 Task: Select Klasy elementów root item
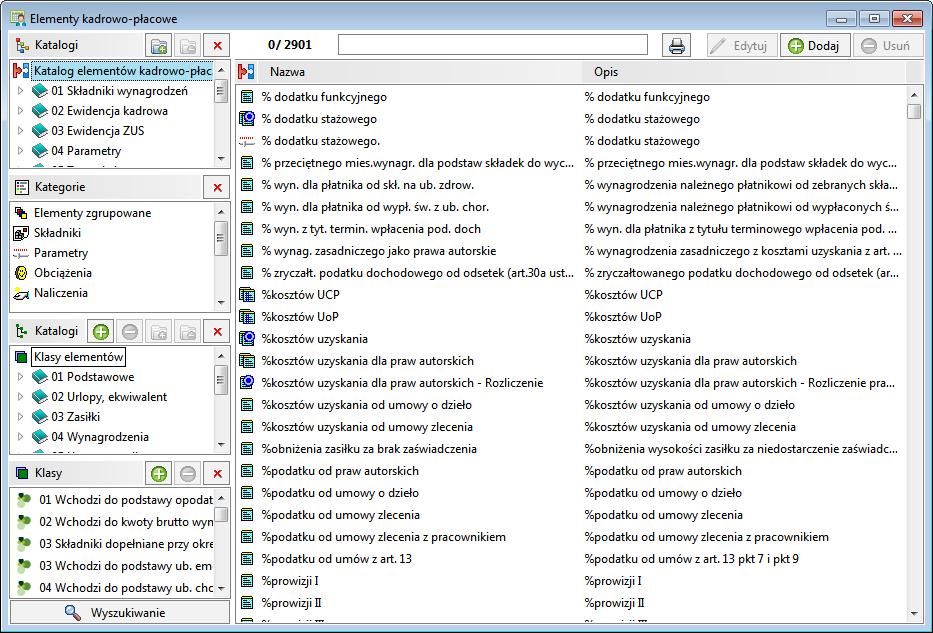pyautogui.click(x=78, y=357)
